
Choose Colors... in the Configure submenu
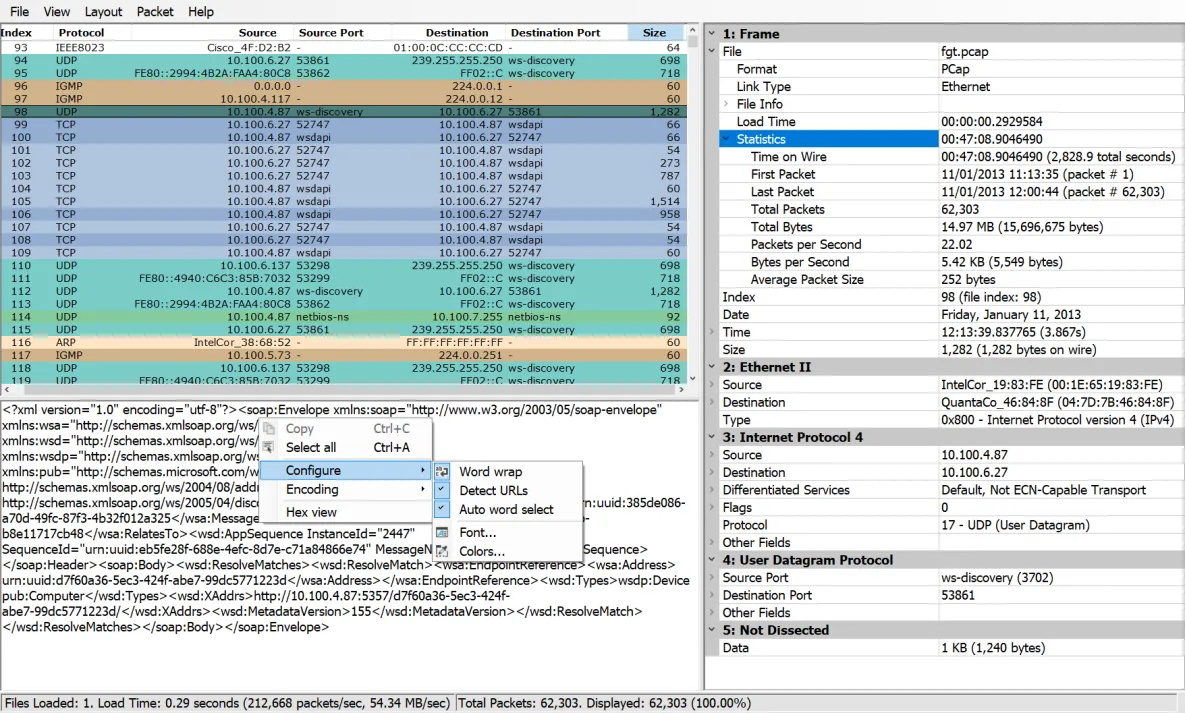tap(508, 551)
